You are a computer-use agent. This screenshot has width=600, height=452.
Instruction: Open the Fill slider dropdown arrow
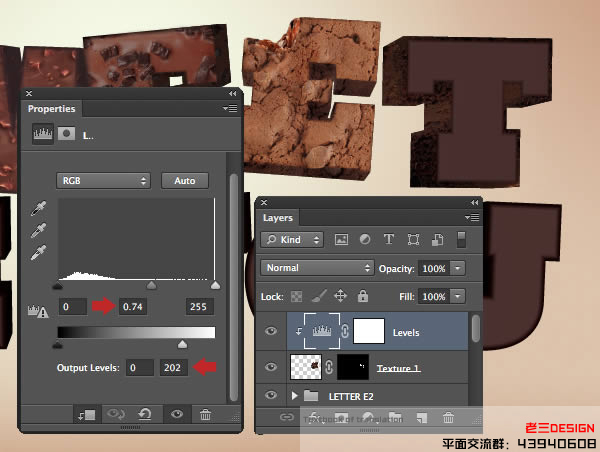[x=458, y=296]
